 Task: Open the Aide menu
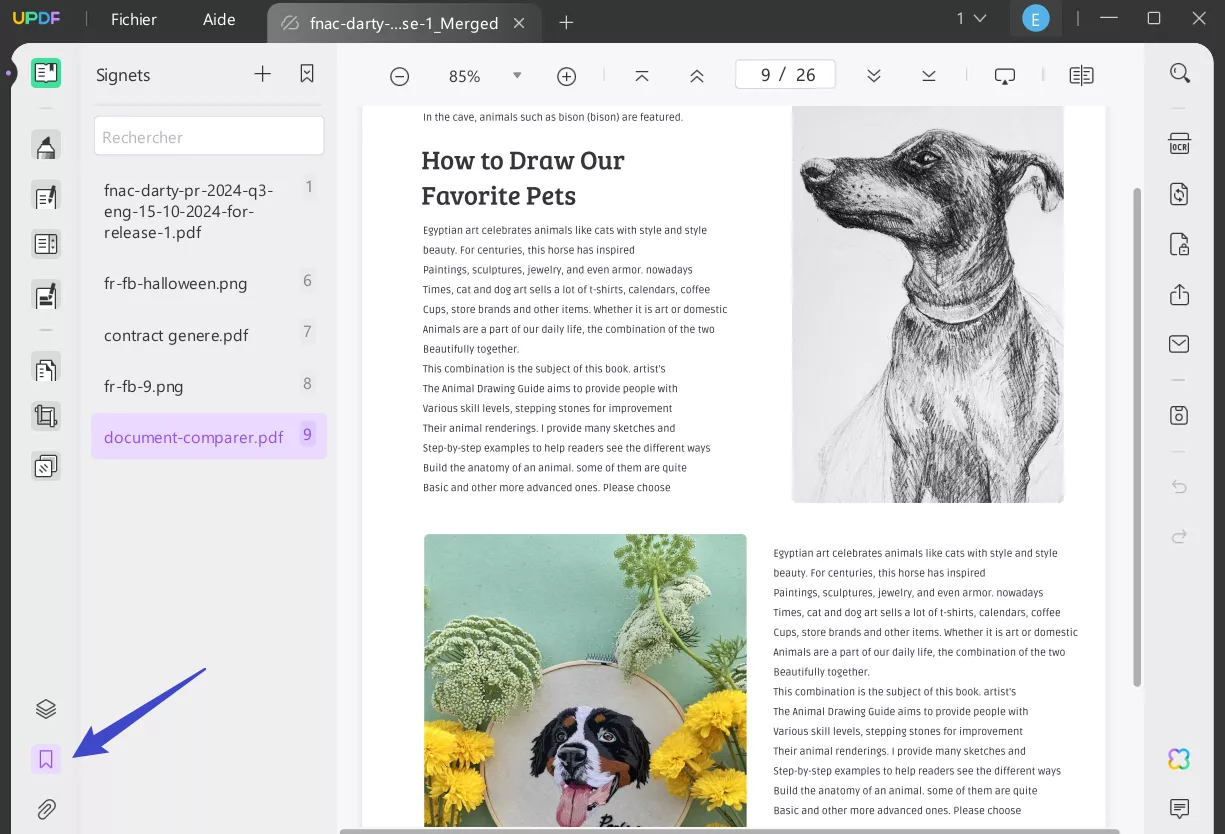221,20
